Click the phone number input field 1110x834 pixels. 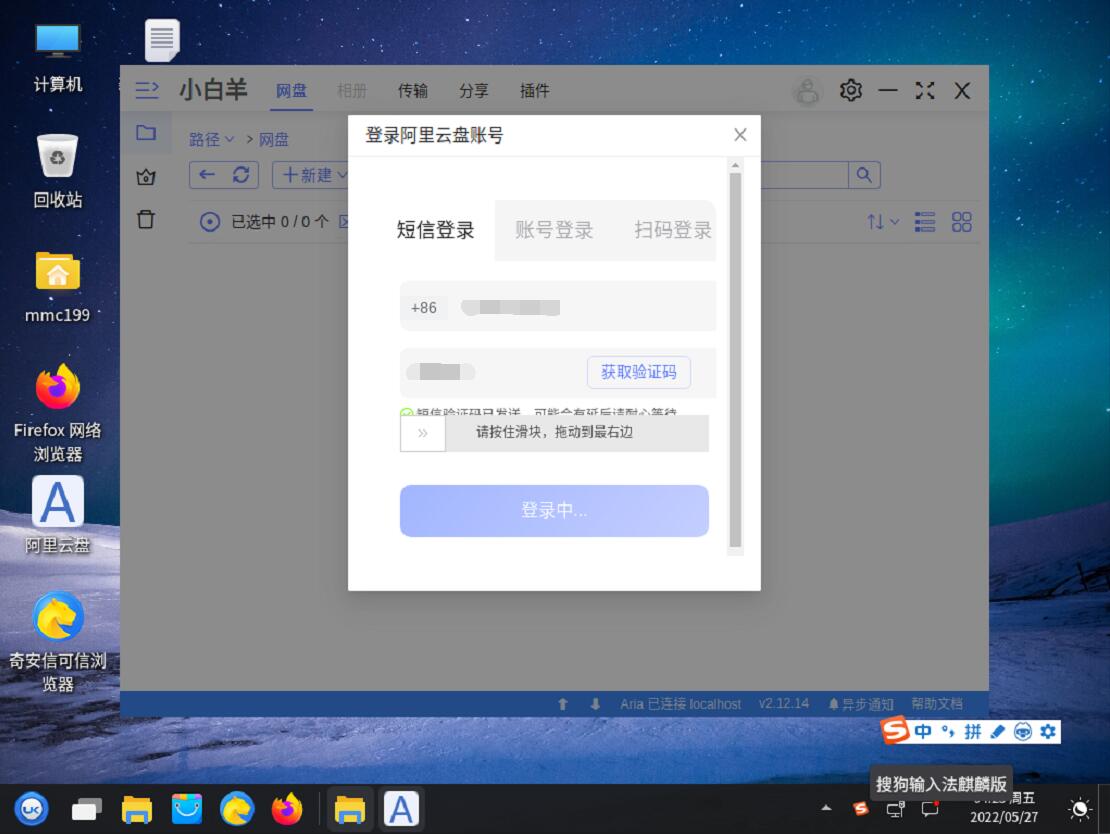pos(558,307)
